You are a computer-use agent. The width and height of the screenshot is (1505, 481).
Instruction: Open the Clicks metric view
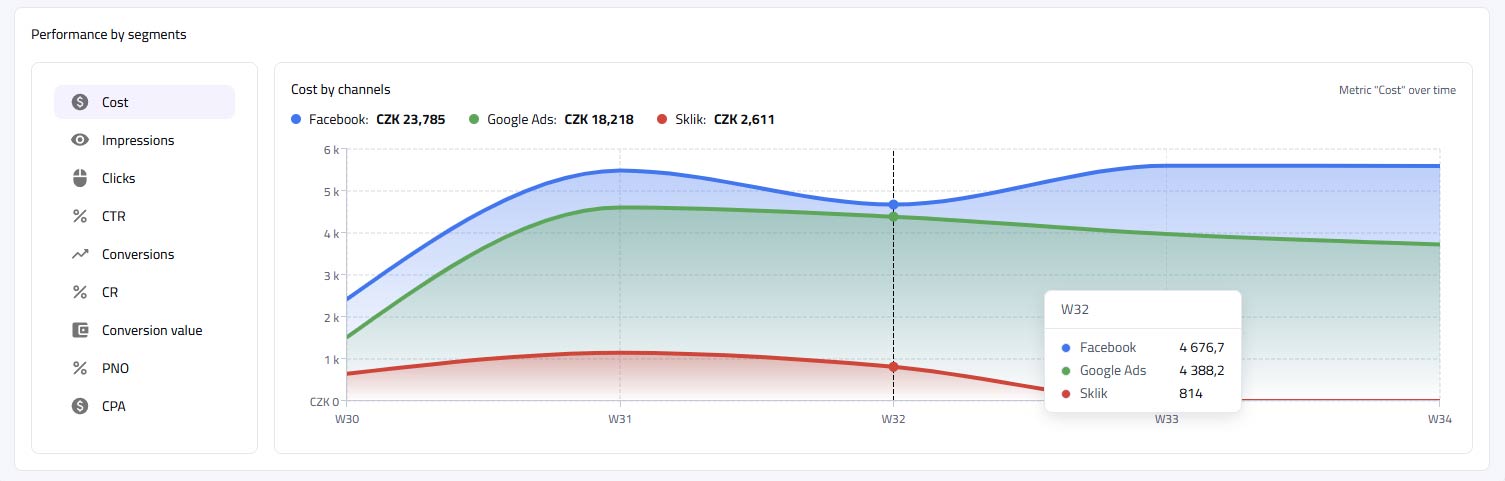[118, 178]
